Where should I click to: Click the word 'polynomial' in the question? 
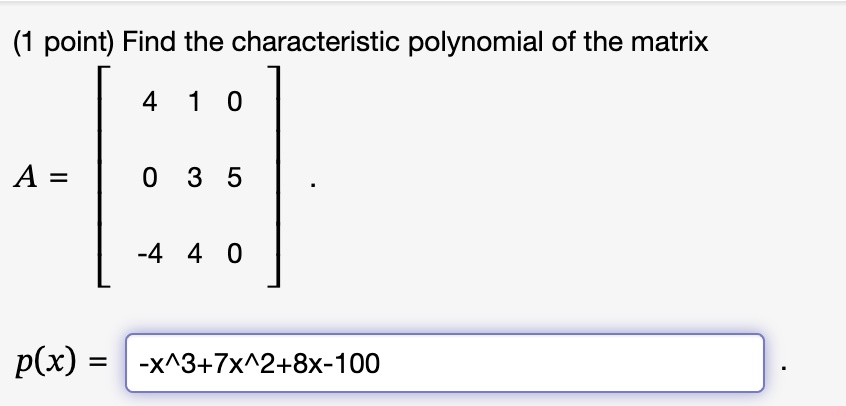475,43
